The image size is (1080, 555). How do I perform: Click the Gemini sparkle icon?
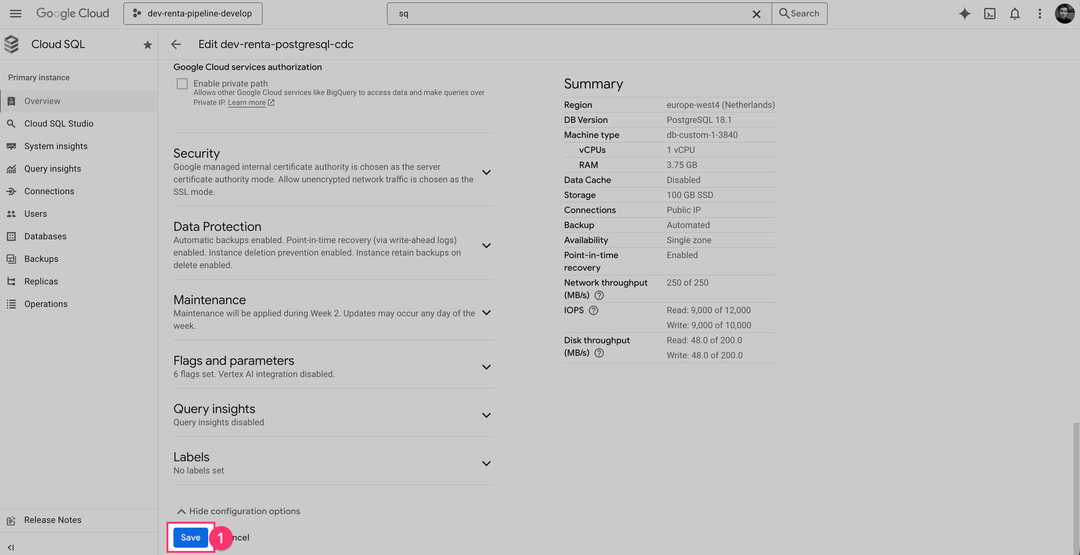(x=964, y=14)
